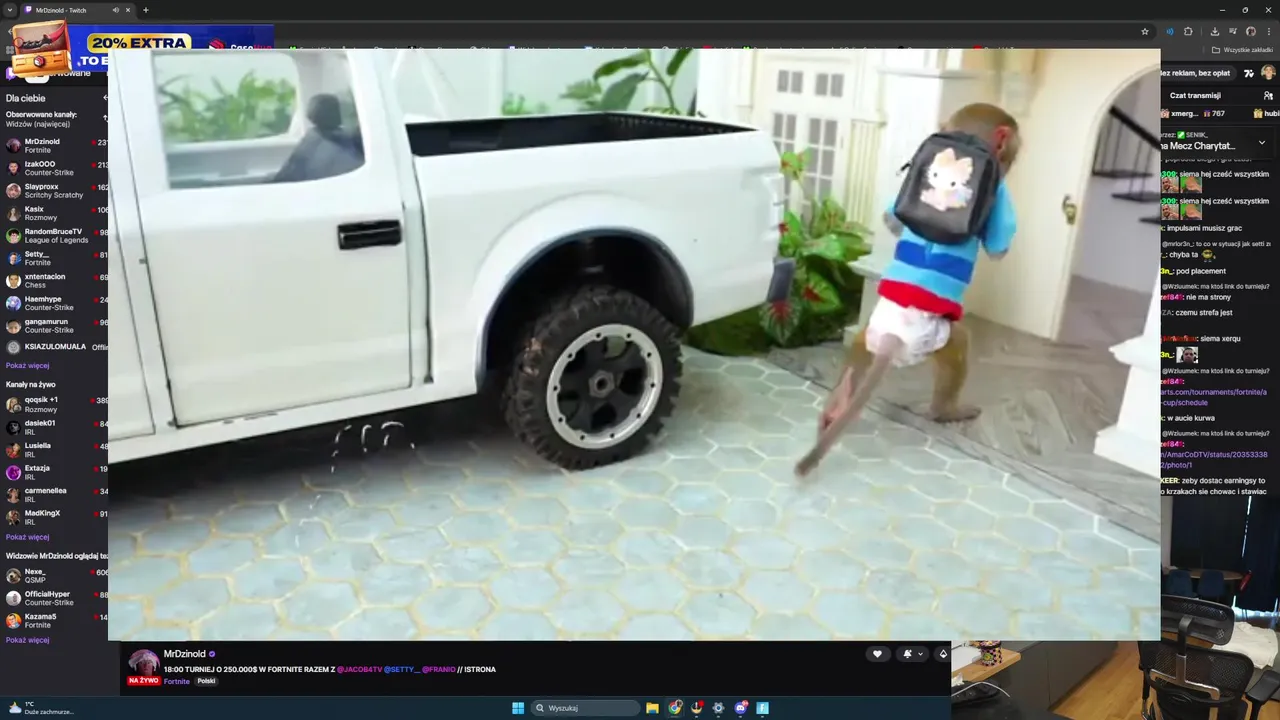1280x720 pixels.
Task: Mute the tab via speaker icon
Action: 116,10
